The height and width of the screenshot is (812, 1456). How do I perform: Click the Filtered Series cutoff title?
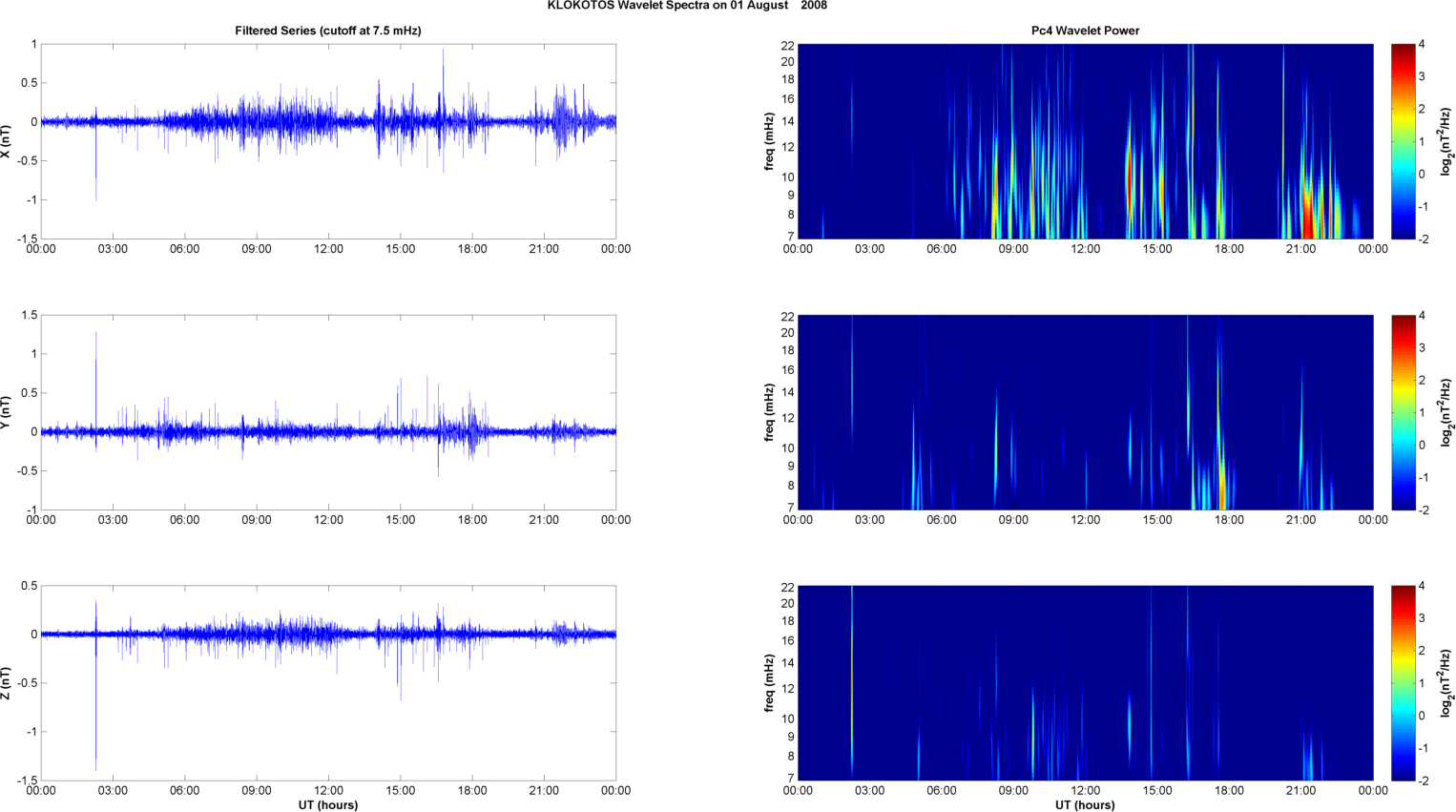click(327, 31)
